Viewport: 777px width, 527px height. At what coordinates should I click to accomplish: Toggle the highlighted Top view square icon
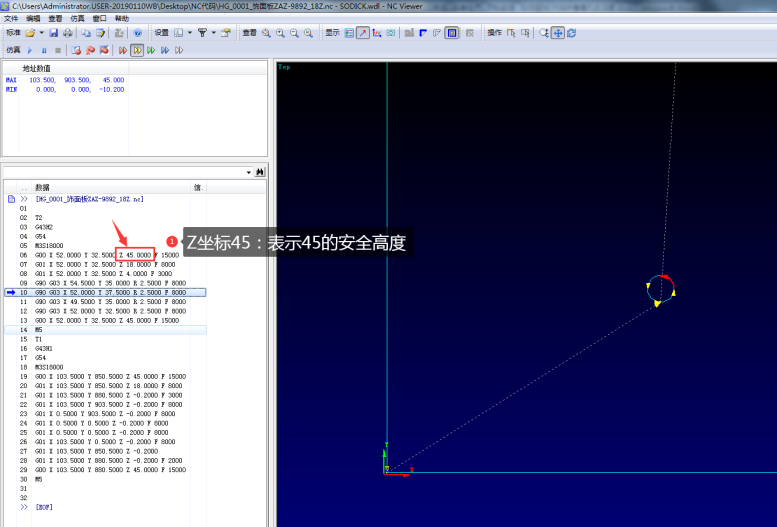tap(451, 33)
